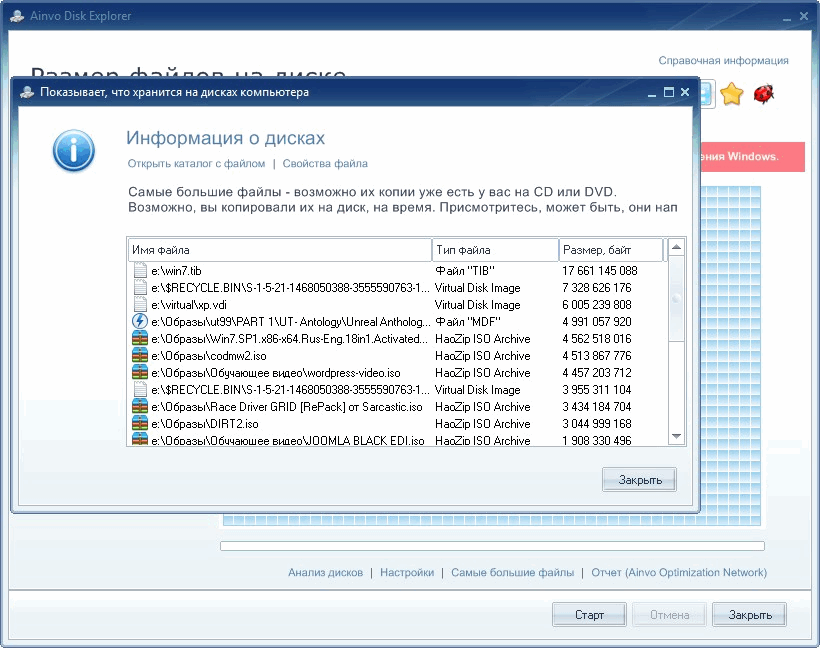
Task: Click the Файл "TIB" type cell
Action: point(464,270)
